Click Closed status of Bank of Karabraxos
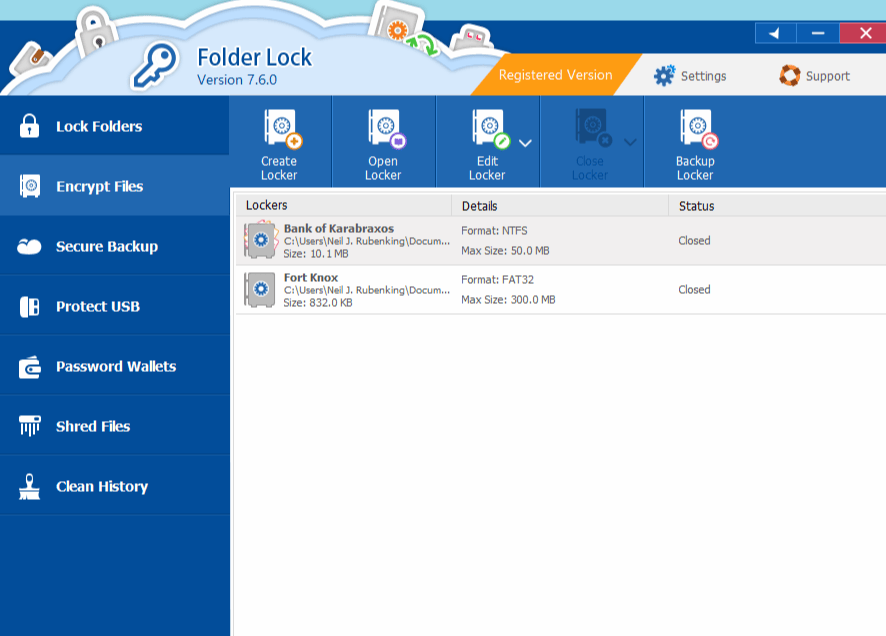This screenshot has width=886, height=636. click(694, 241)
